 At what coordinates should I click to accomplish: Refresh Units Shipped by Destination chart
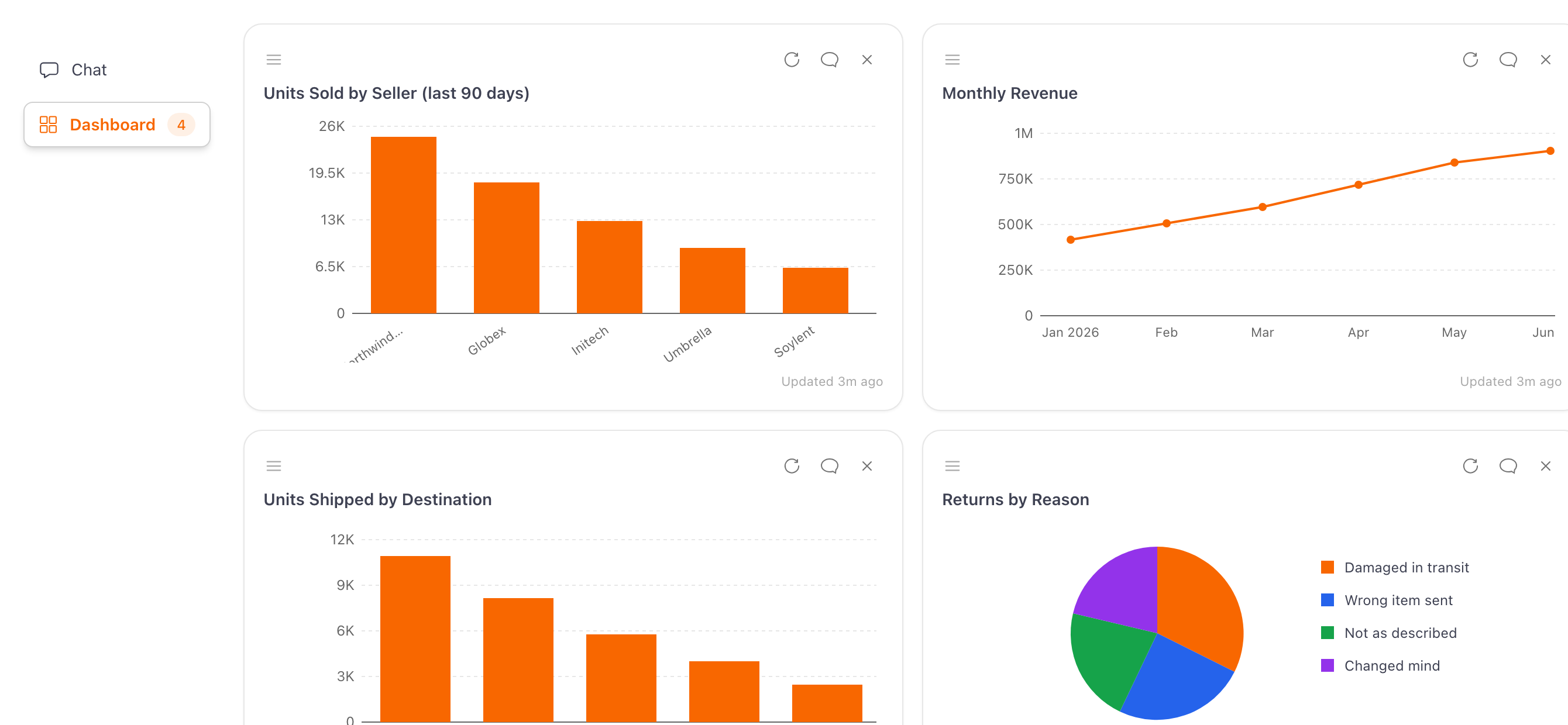point(791,466)
